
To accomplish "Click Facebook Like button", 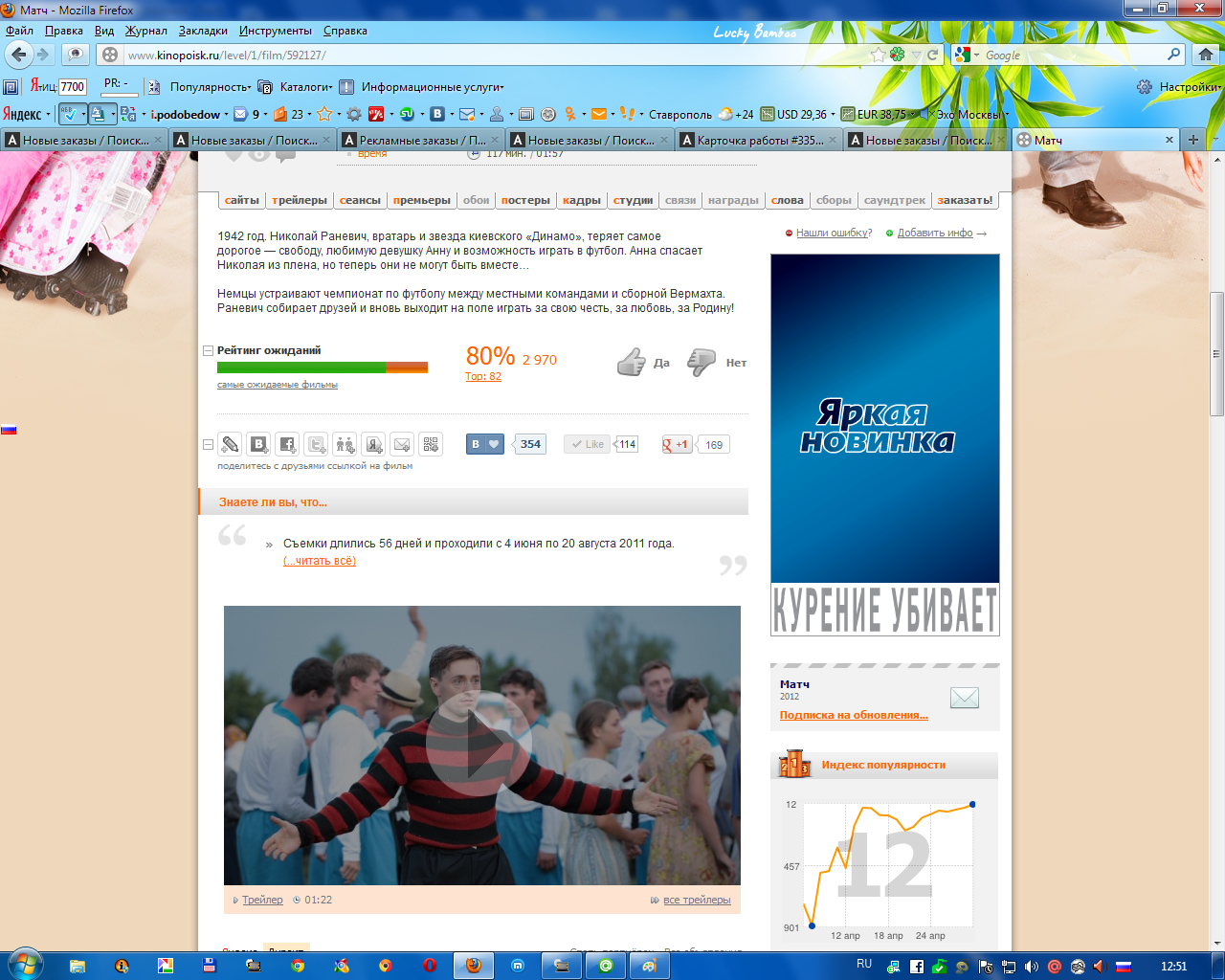I will coord(587,444).
